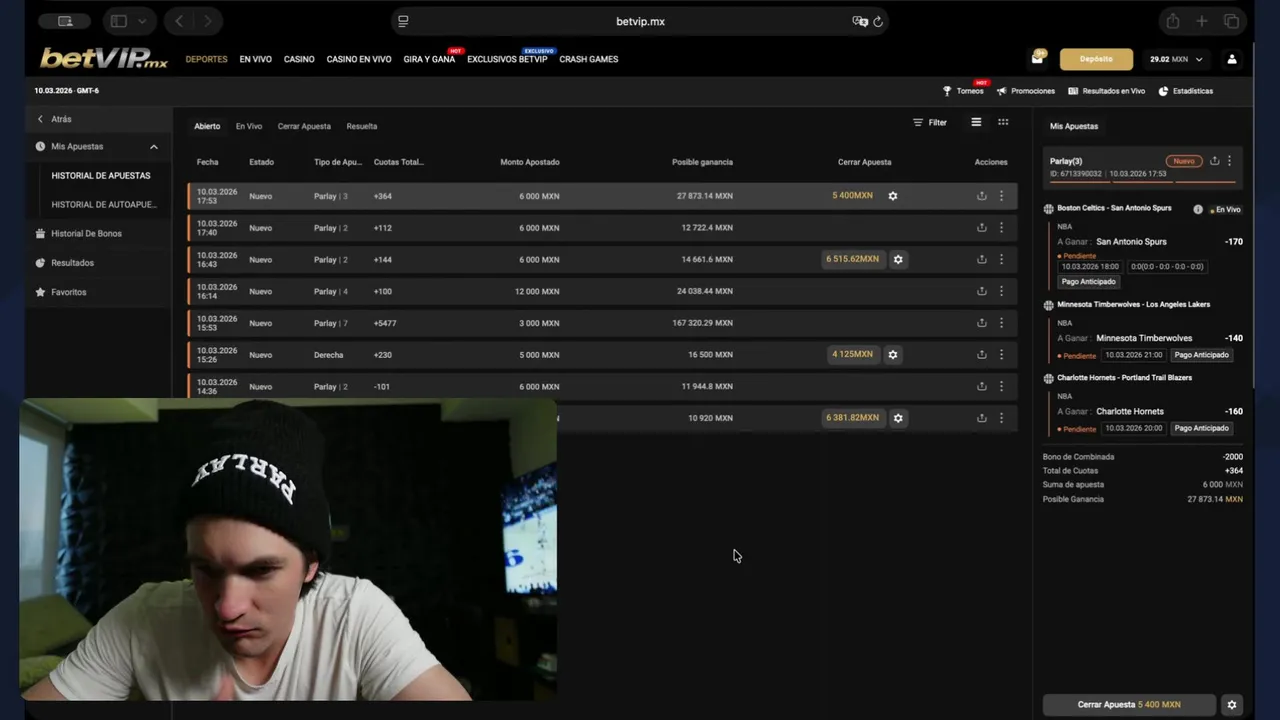This screenshot has height=720, width=1280.
Task: Open more actions for the +144 parlay row
Action: 1001,259
